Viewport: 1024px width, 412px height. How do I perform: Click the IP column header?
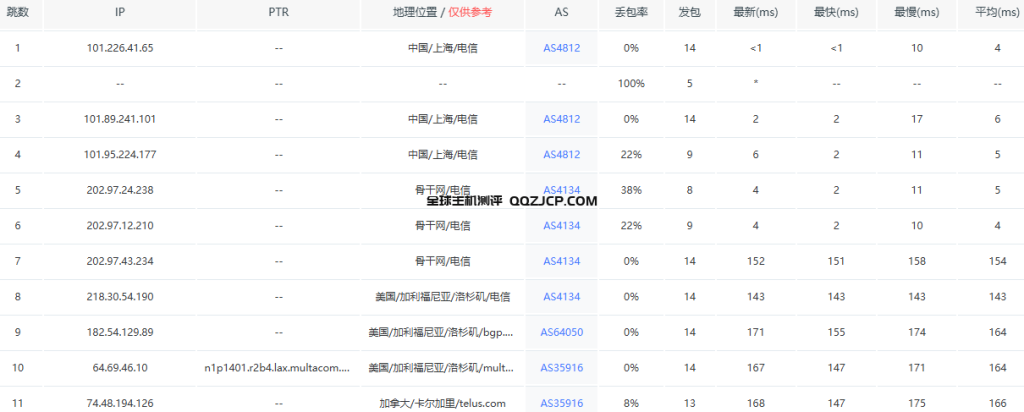[120, 12]
